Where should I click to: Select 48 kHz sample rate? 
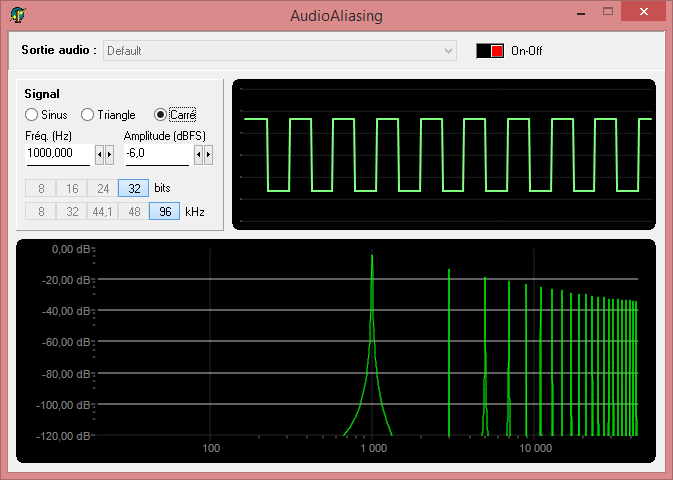(133, 211)
